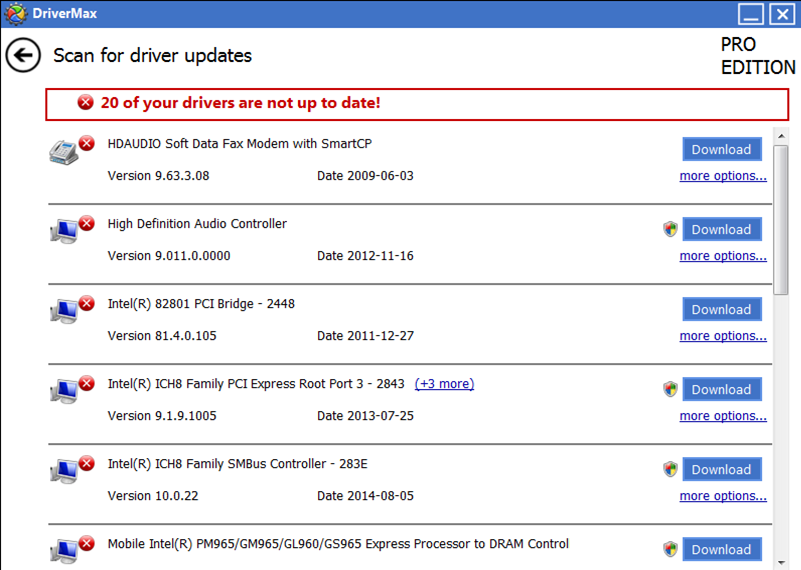Click '20 of your drivers are not up to date!' text
The image size is (801, 570).
click(240, 103)
